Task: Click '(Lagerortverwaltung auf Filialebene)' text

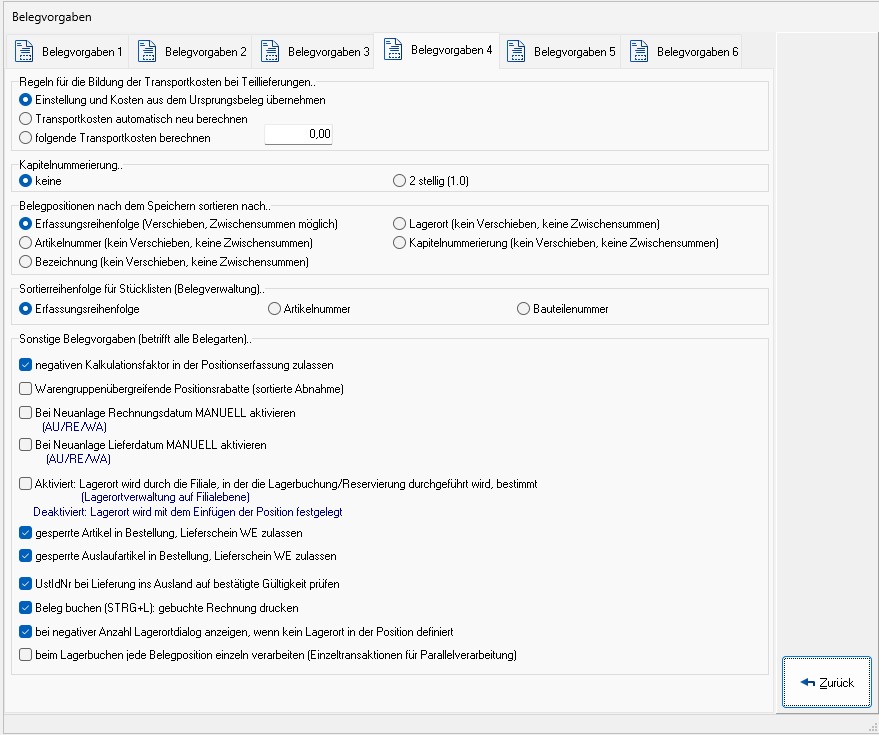Action: (165, 497)
